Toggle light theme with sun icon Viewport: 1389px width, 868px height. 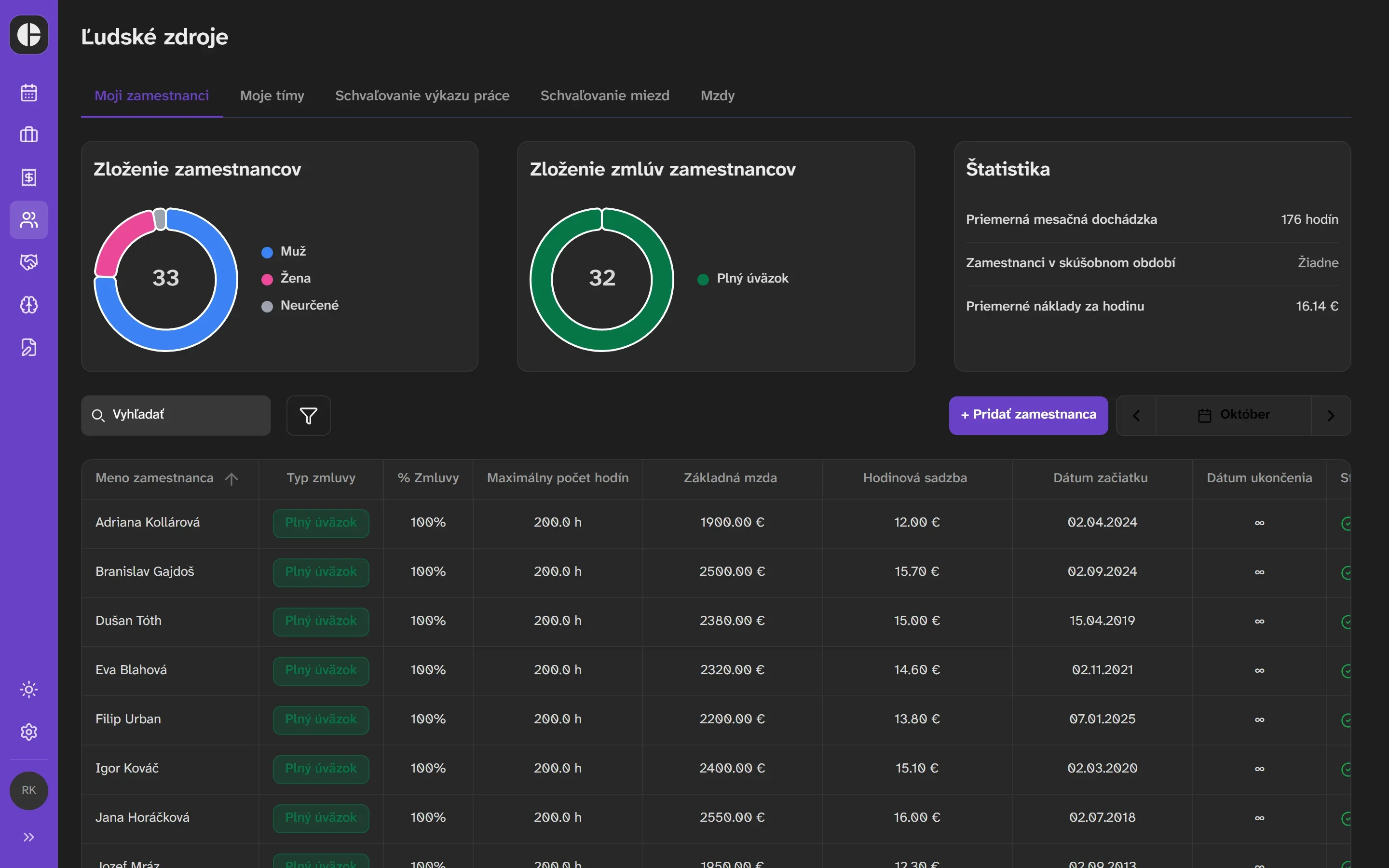point(29,690)
